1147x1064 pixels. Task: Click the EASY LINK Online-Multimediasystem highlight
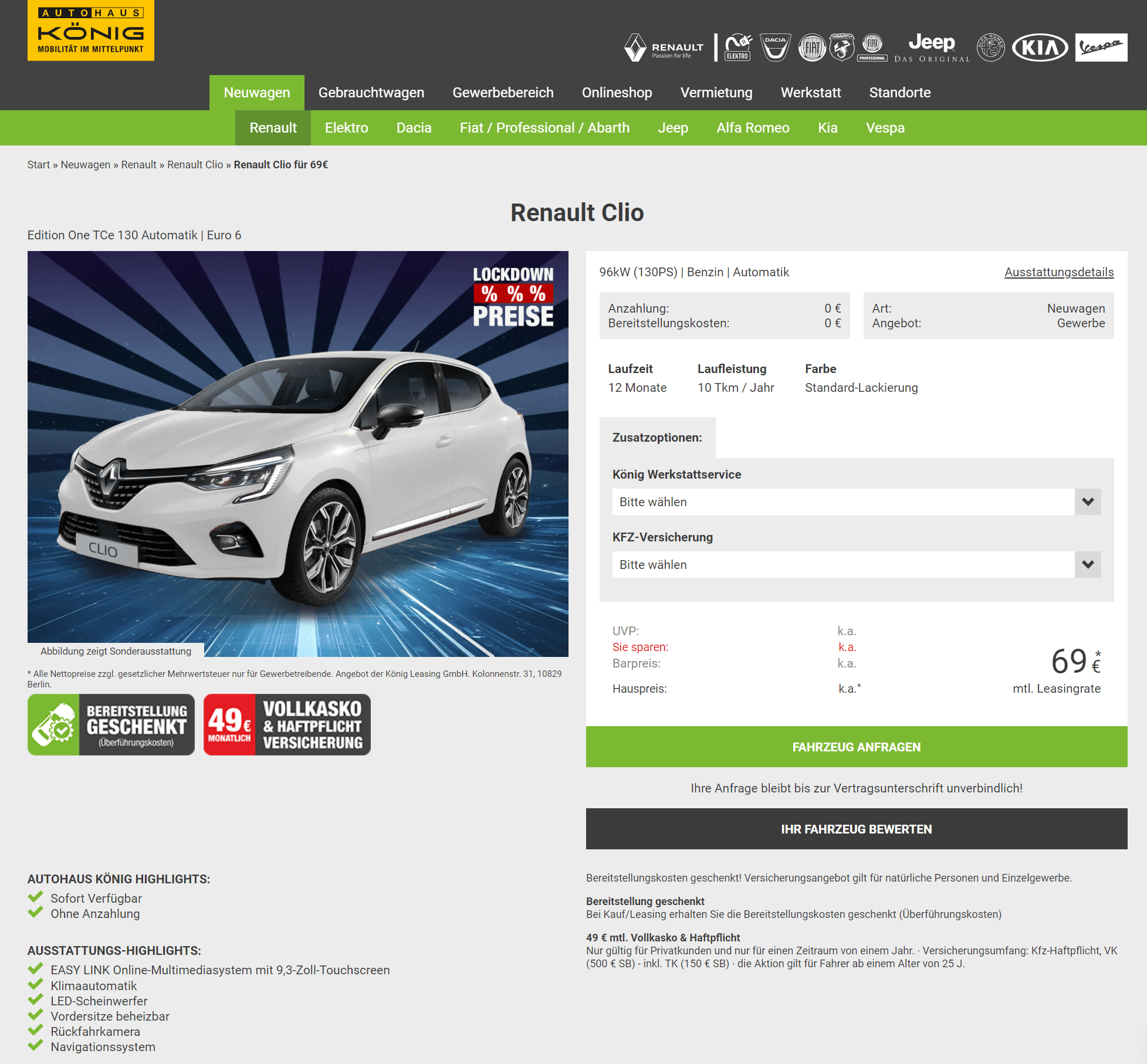[x=221, y=970]
